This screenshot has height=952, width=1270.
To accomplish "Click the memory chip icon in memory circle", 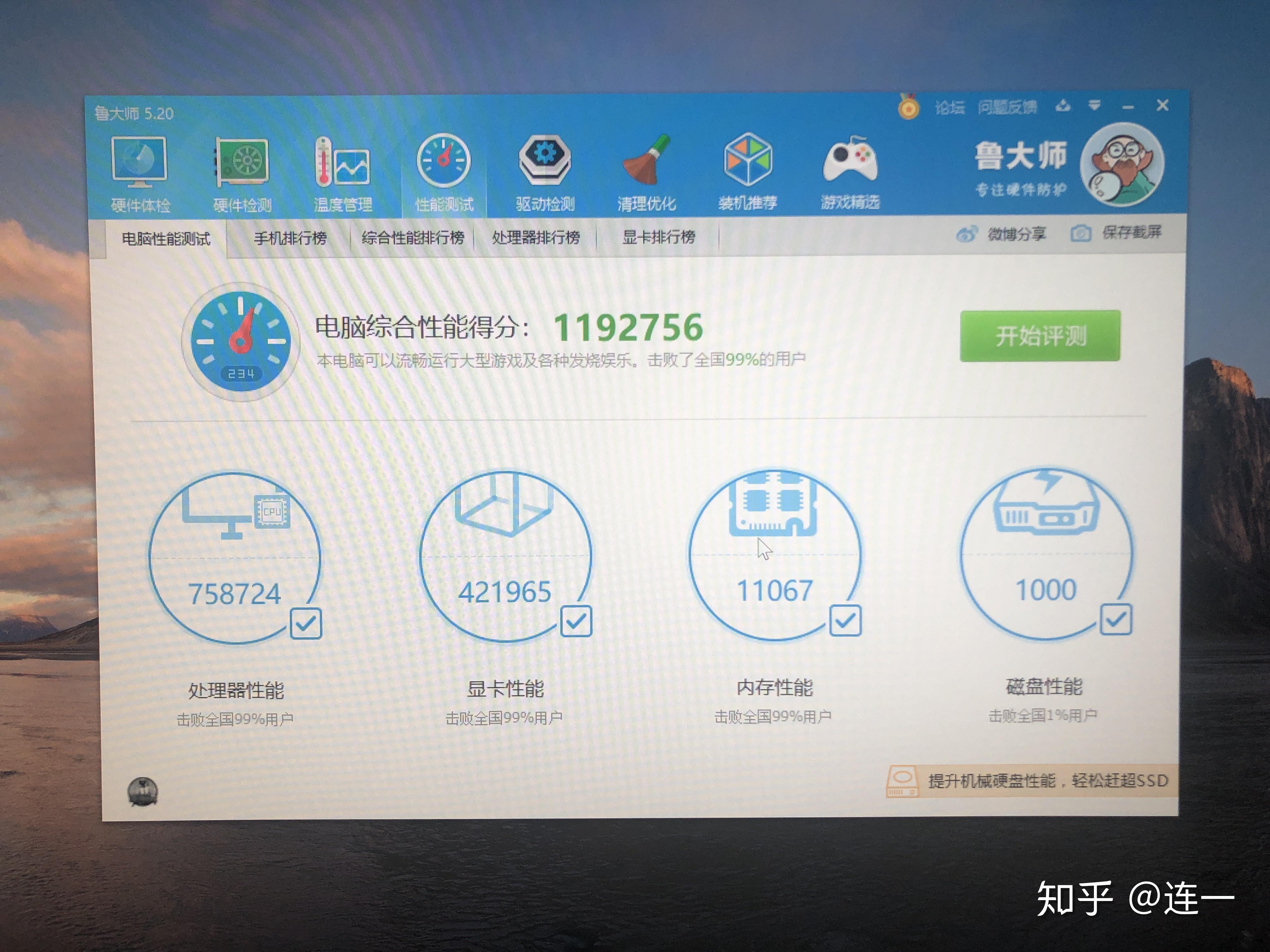I will pos(773,503).
